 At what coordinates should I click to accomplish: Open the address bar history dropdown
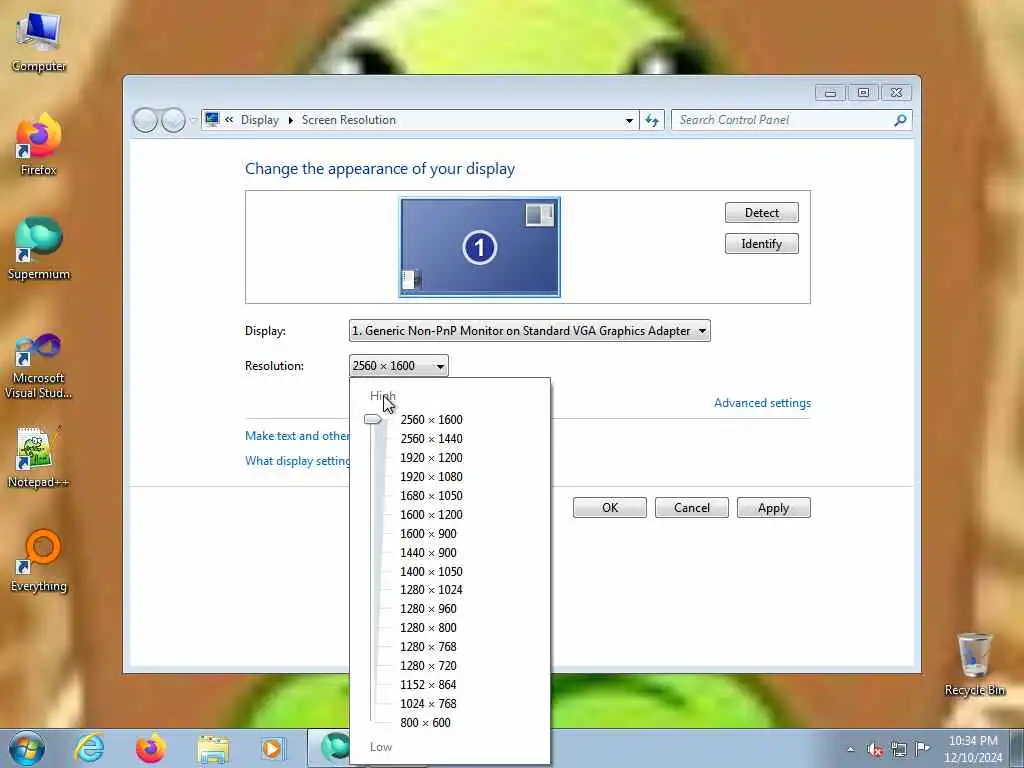tap(629, 120)
